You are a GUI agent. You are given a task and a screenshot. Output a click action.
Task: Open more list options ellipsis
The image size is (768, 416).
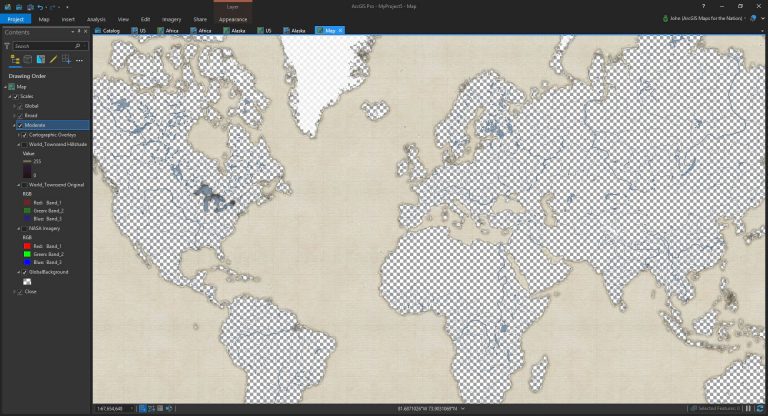79,60
